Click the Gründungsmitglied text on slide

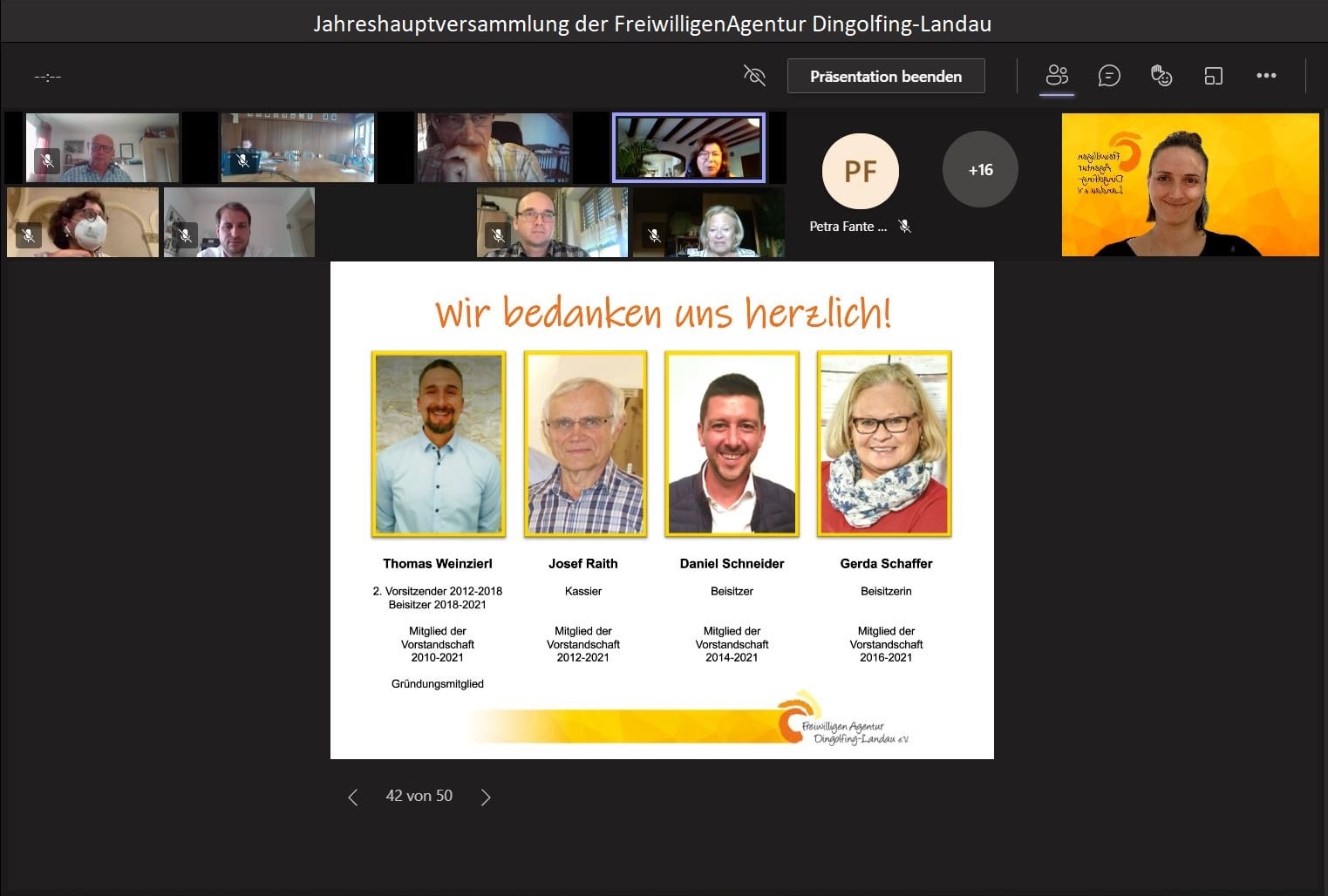point(438,684)
